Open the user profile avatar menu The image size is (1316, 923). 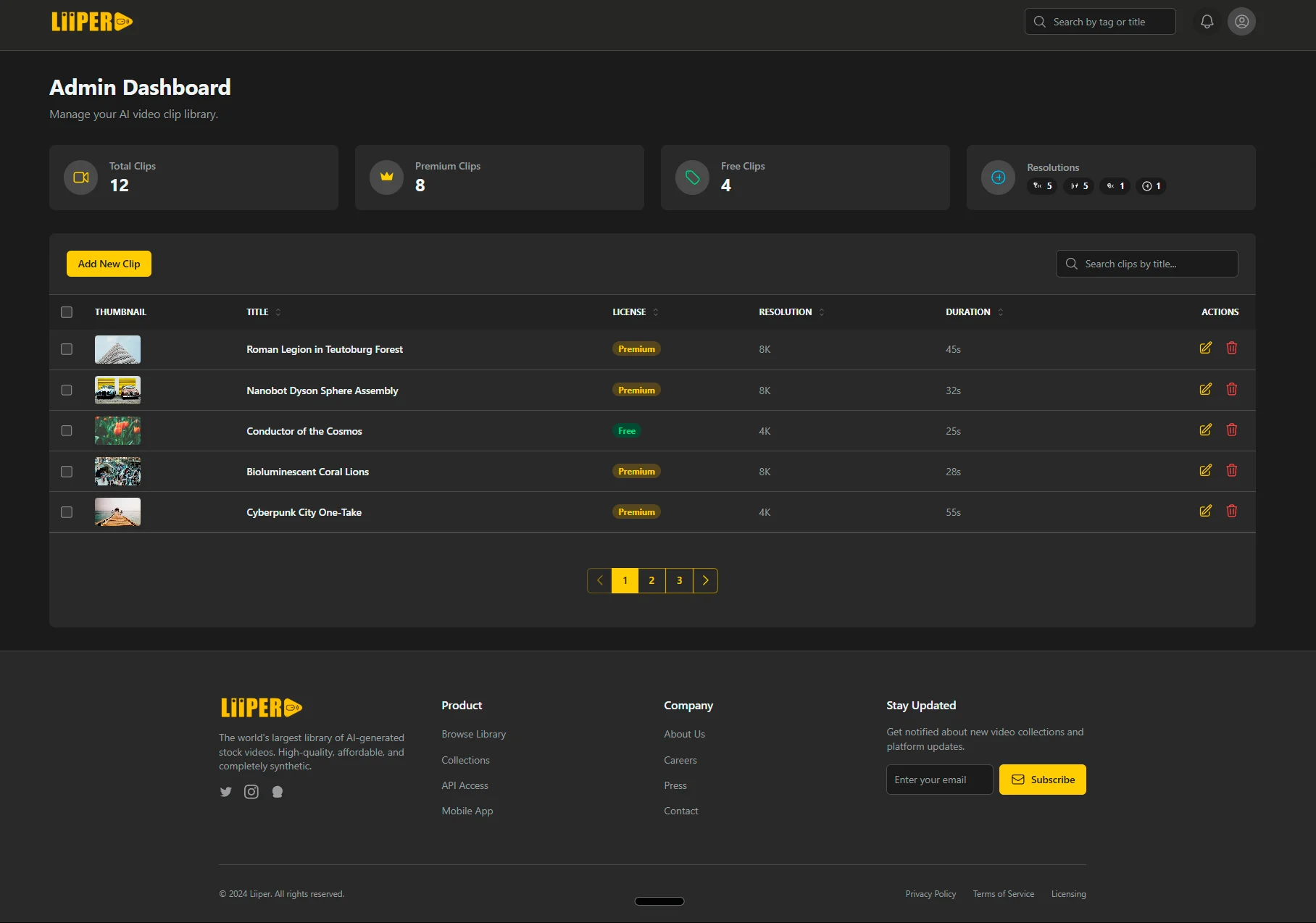[x=1241, y=22]
